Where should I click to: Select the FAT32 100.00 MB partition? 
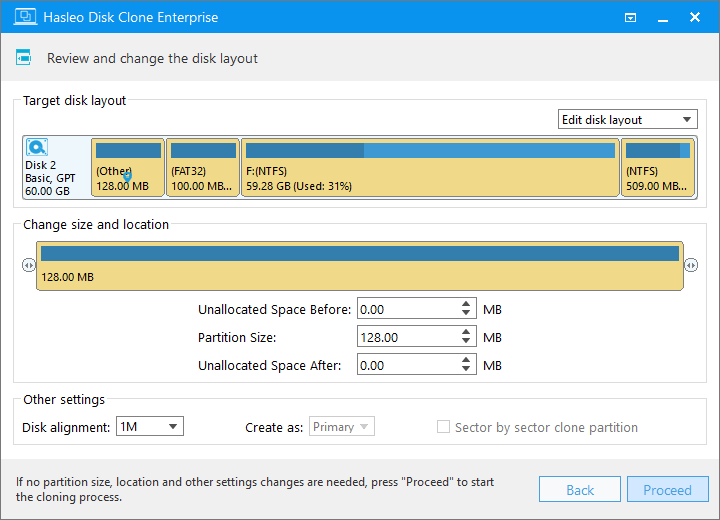(203, 168)
